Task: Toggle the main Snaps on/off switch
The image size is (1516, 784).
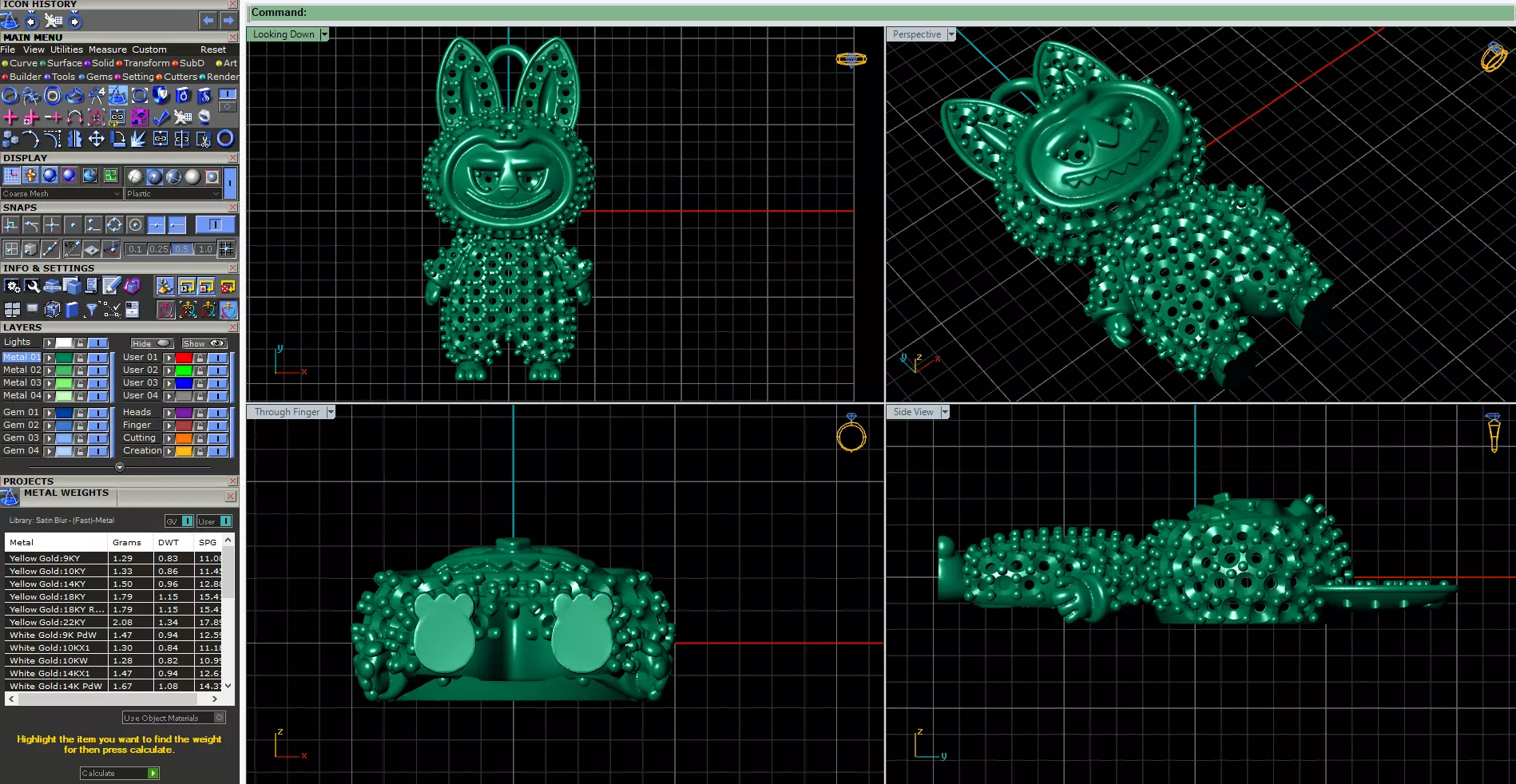Action: (x=214, y=225)
